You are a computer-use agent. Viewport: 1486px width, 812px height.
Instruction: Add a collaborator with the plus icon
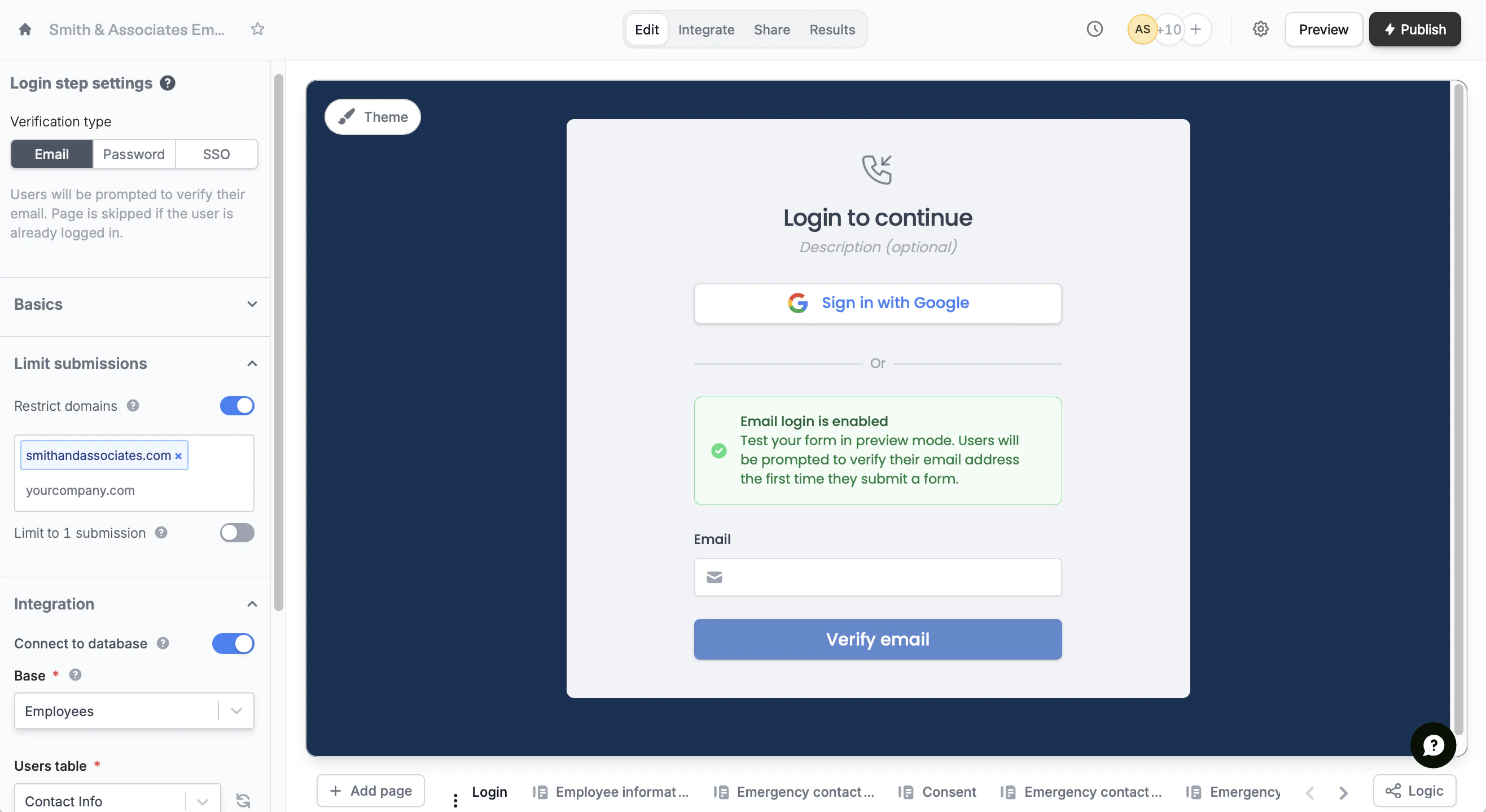[x=1196, y=29]
